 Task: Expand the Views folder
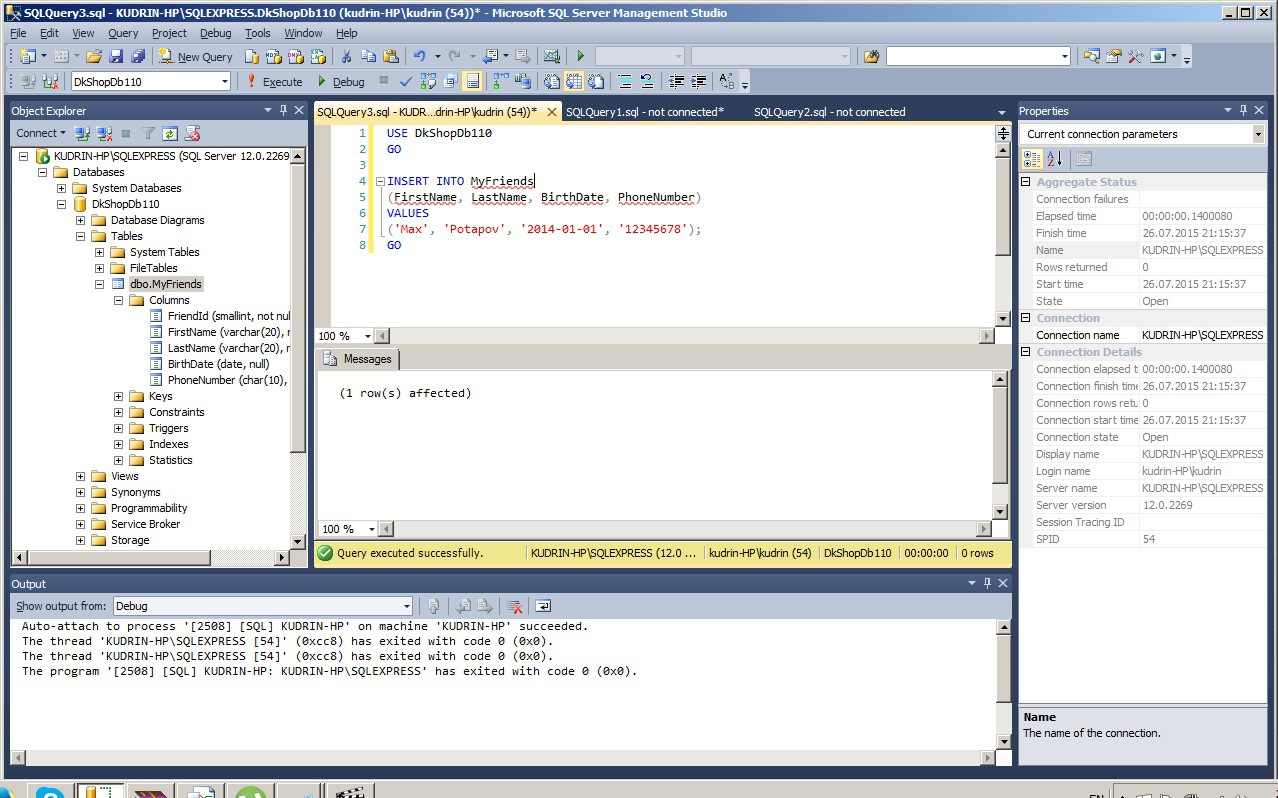81,476
